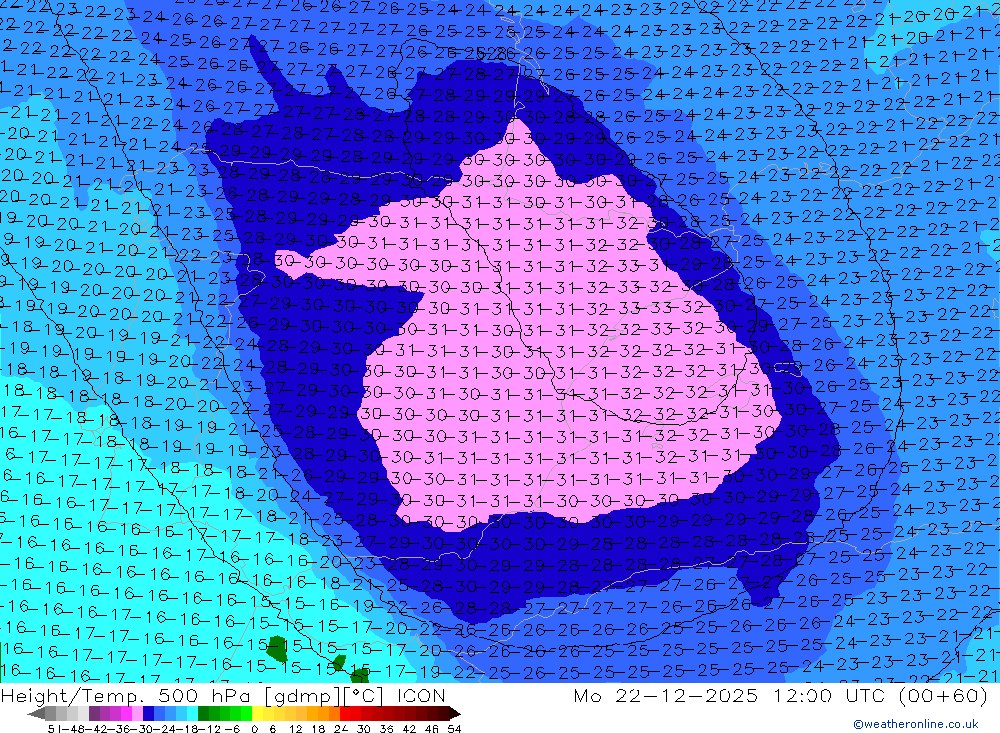
Task: Open the weatheronline.co.uk copyright link
Action: (x=916, y=724)
